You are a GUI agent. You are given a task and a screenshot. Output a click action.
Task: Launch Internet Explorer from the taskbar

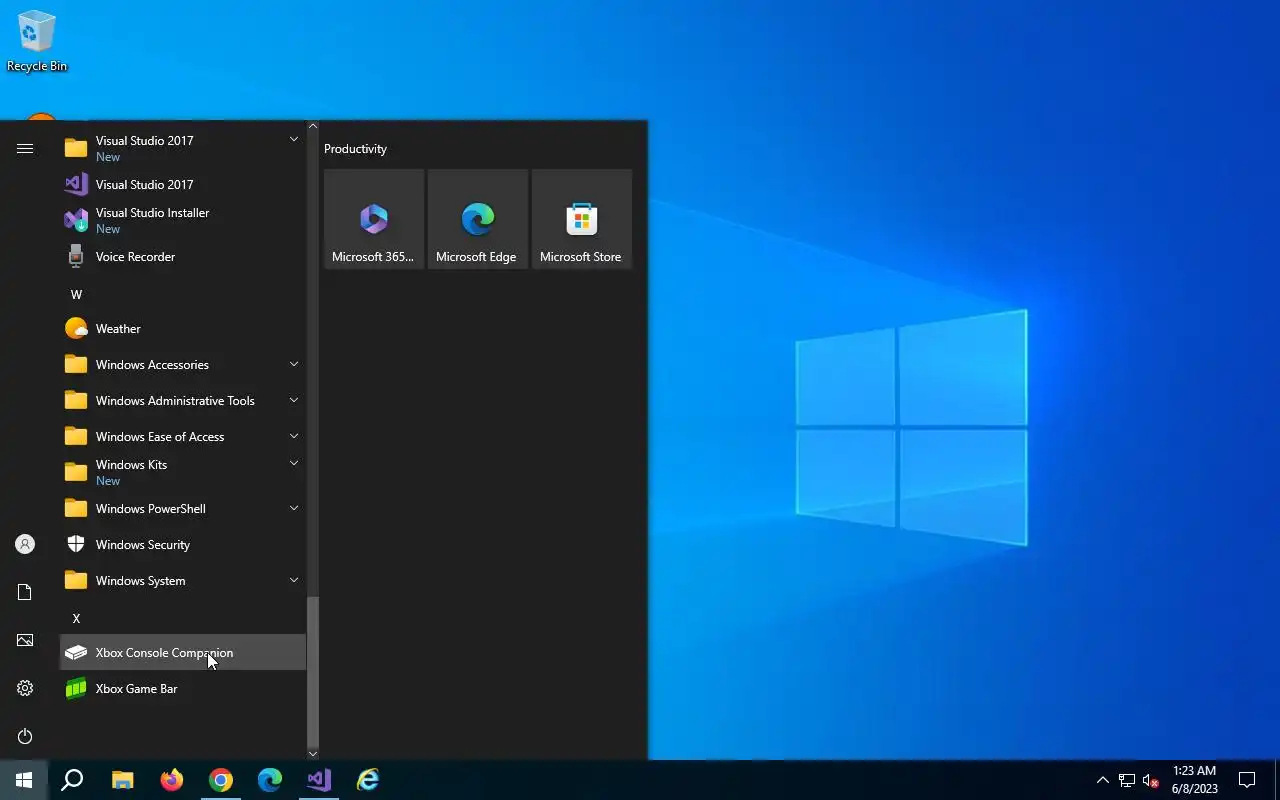368,780
